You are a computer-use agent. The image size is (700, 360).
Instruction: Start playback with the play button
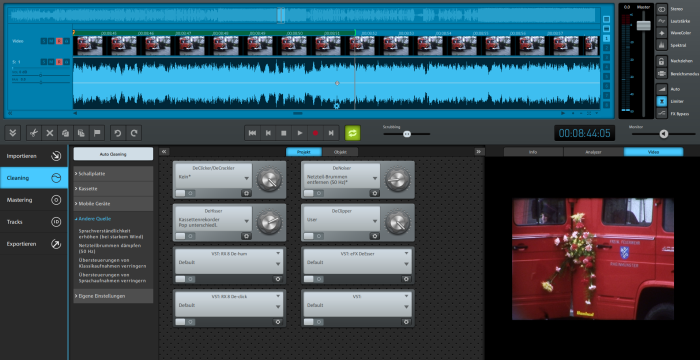(x=300, y=133)
